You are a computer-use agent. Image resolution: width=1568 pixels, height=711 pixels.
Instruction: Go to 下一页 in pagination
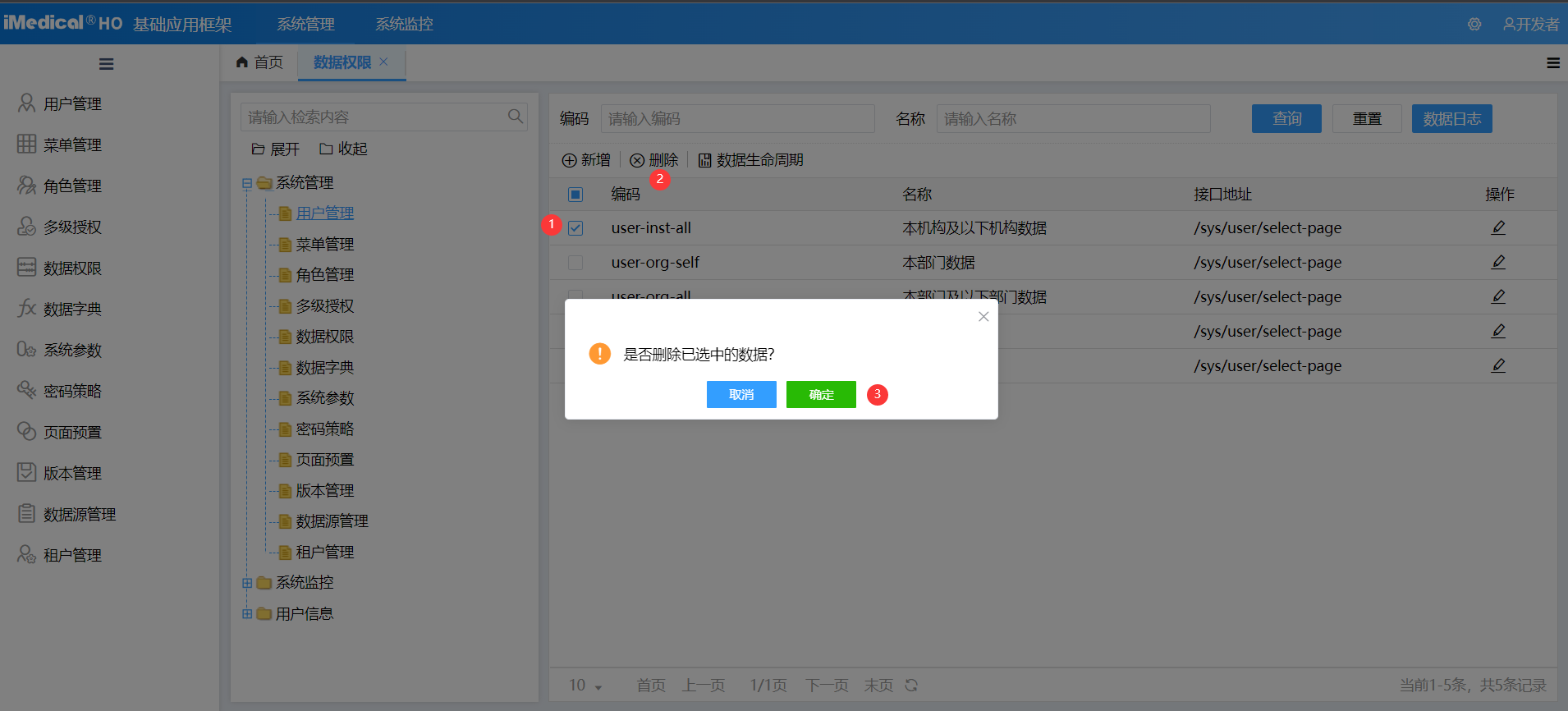tap(827, 685)
